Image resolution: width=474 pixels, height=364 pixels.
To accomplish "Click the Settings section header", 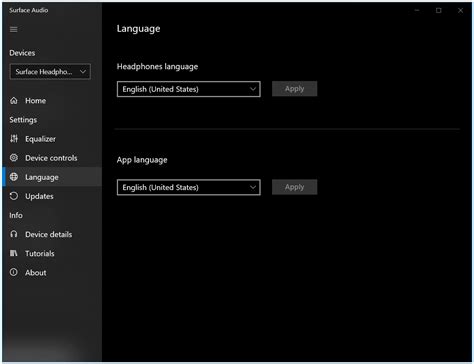I will (x=23, y=120).
